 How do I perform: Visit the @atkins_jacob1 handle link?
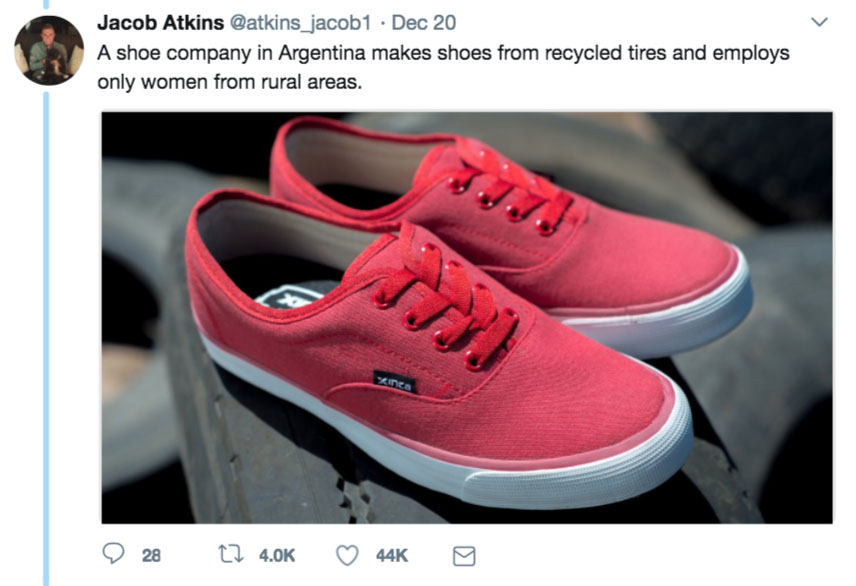287,22
